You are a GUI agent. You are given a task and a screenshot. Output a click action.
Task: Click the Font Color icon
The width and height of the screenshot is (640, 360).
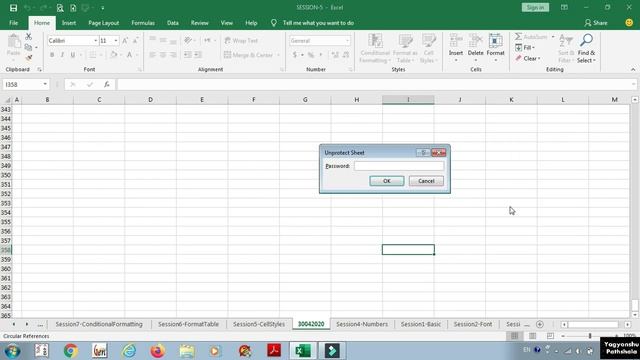pos(129,55)
